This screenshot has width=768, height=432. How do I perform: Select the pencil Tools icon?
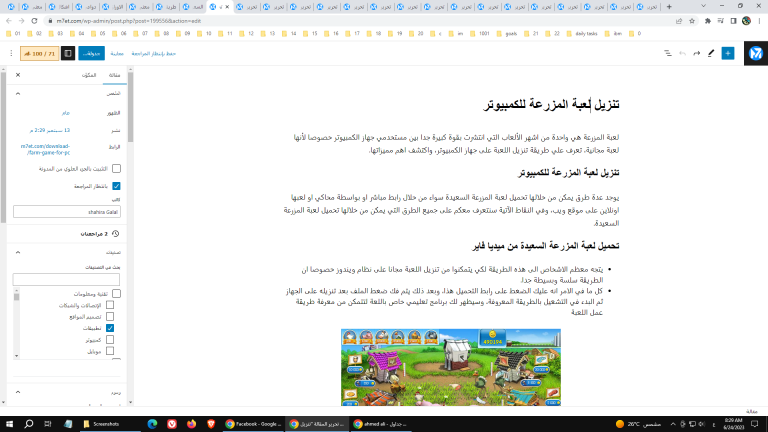(711, 53)
